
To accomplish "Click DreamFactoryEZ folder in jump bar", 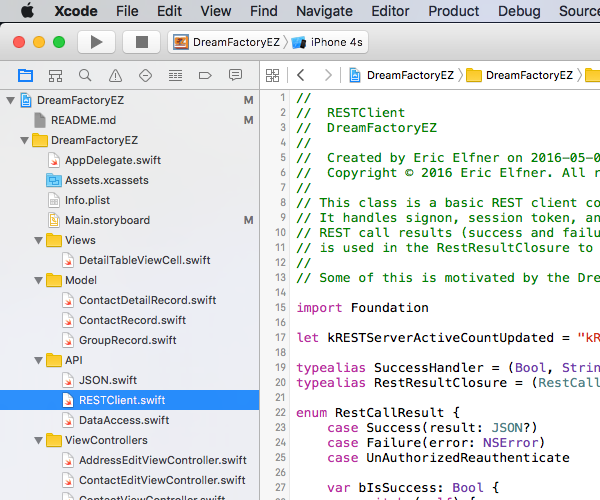I will point(519,75).
